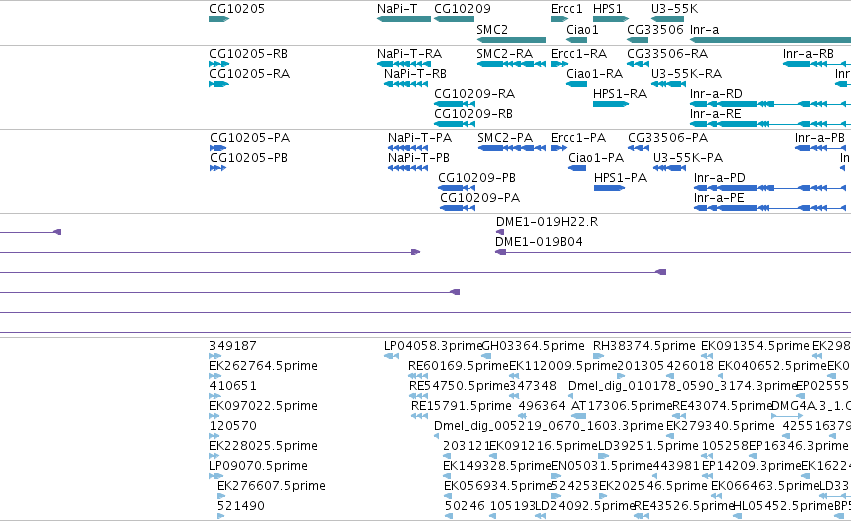Select protein CG10209-PA
This screenshot has width=851, height=521.
click(458, 208)
